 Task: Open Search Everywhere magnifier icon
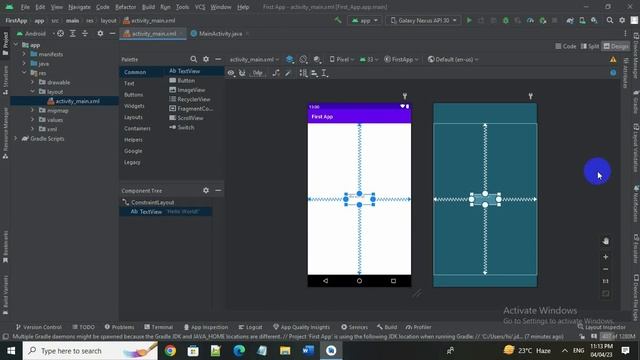click(610, 20)
